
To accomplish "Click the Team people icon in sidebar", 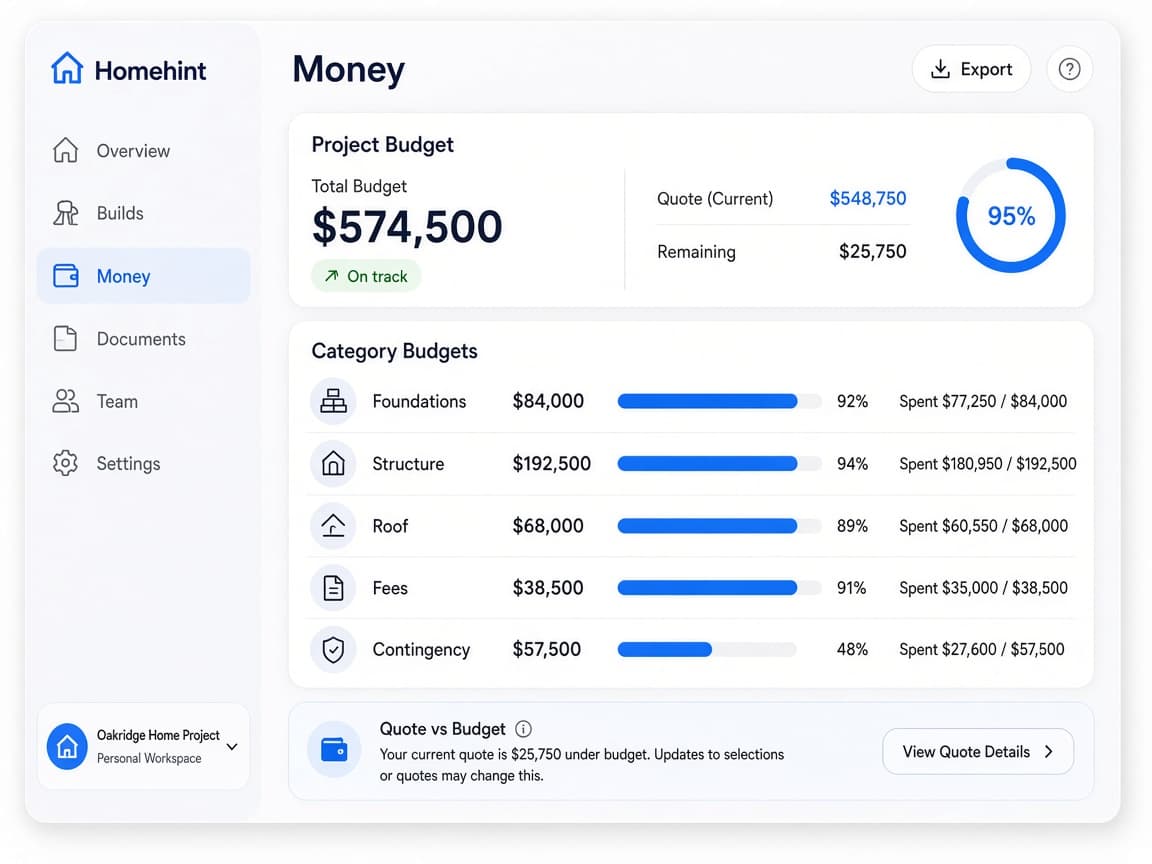I will point(65,401).
